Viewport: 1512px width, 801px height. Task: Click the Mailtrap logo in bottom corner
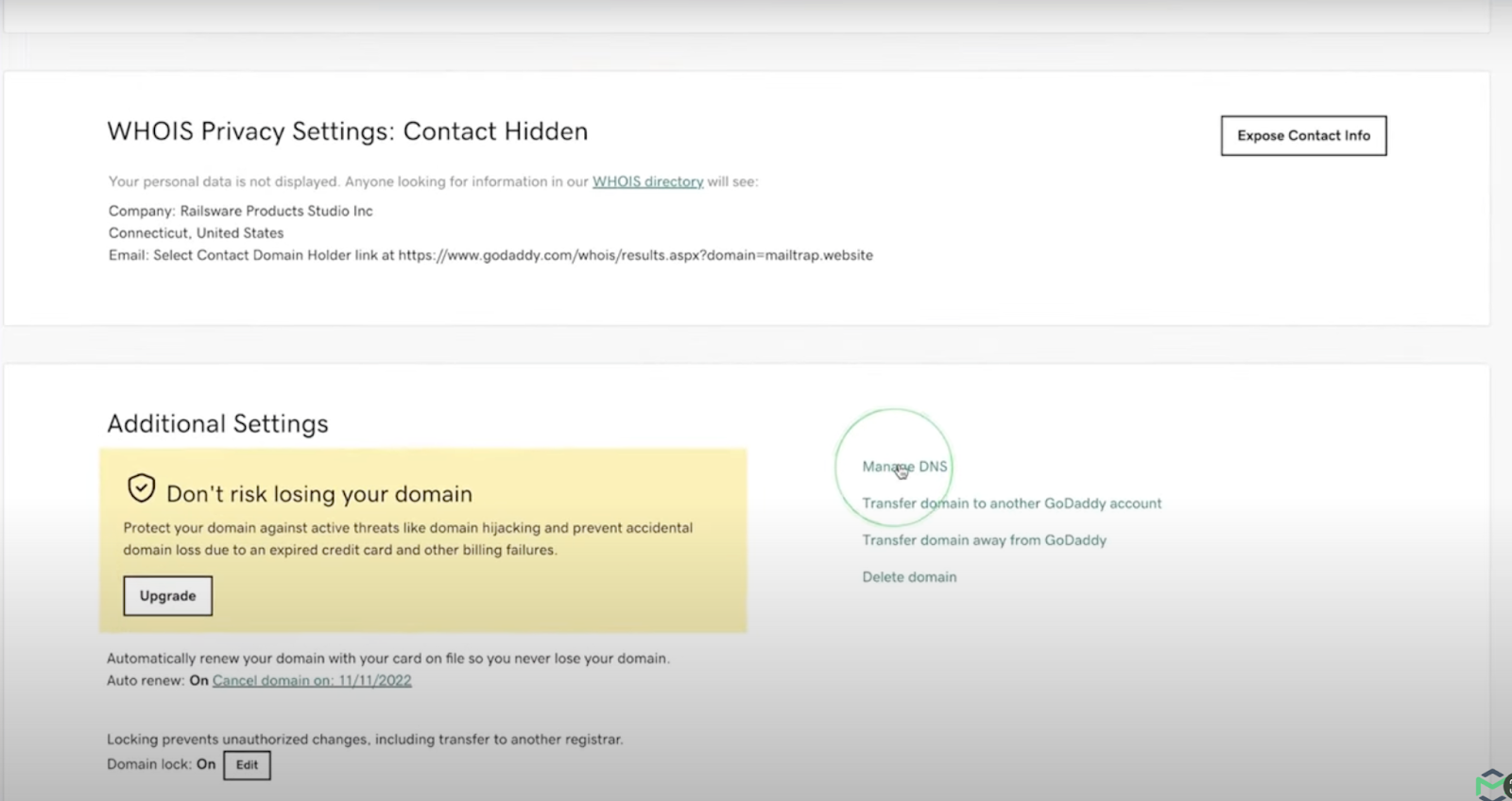pyautogui.click(x=1493, y=785)
